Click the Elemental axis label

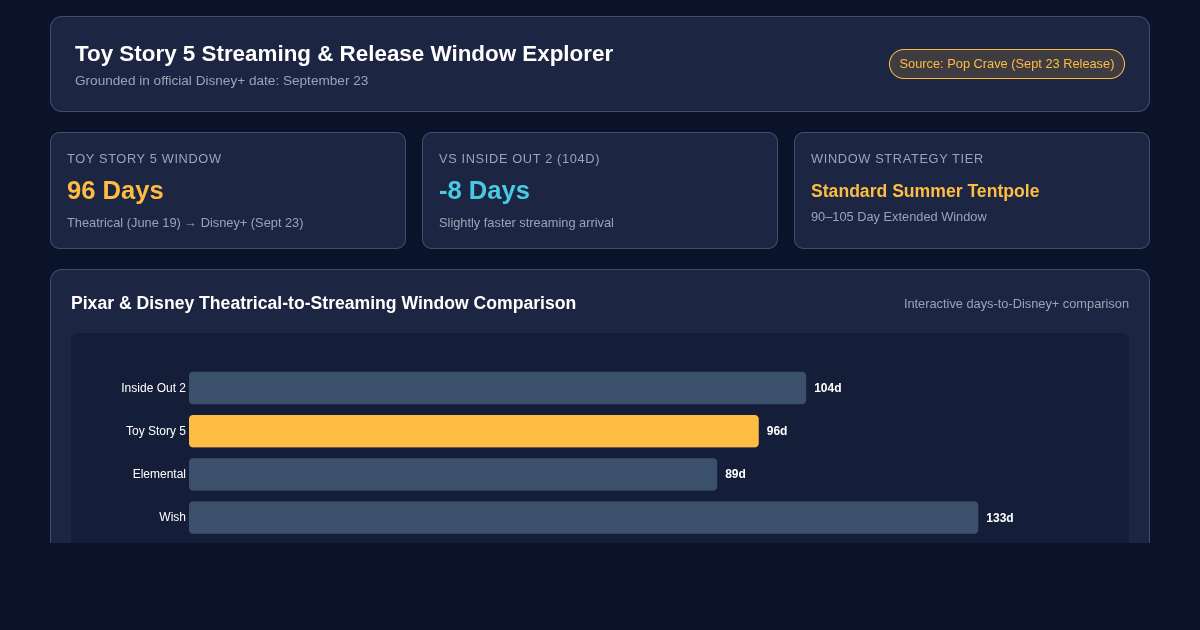159,474
